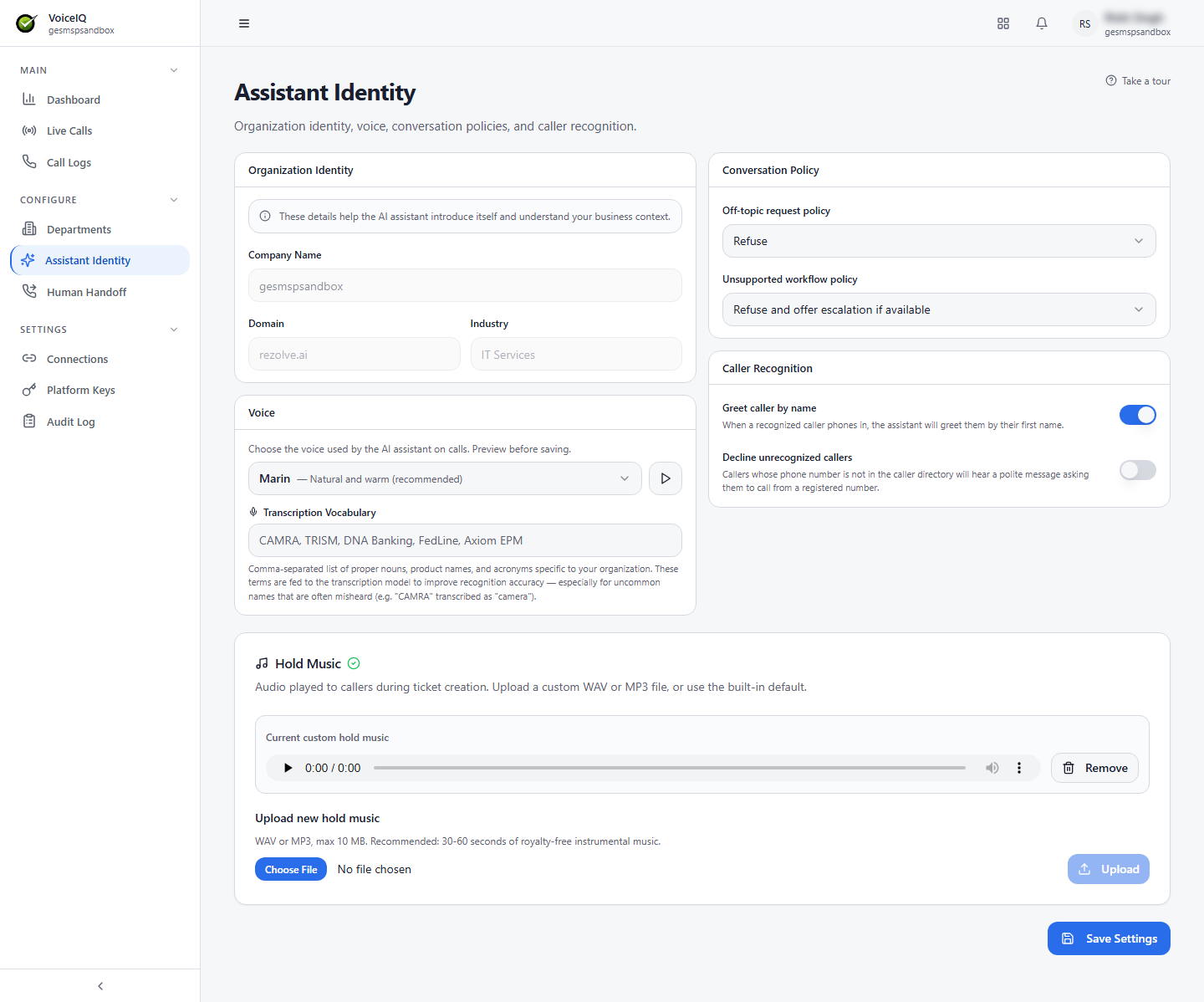Open the notifications bell
The height and width of the screenshot is (1002, 1204).
tap(1042, 23)
